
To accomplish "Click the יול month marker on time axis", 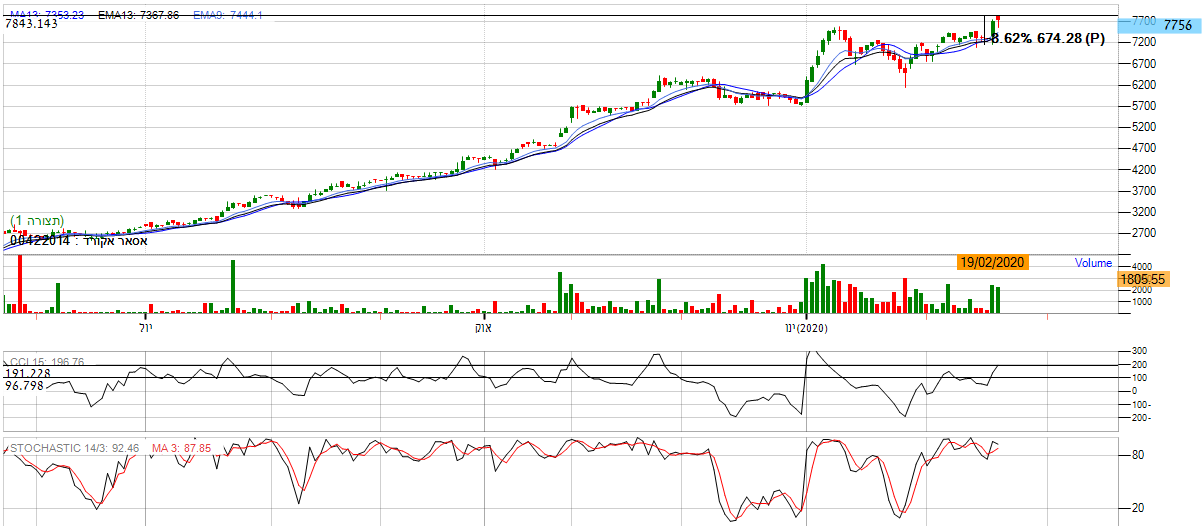I will 145,327.
